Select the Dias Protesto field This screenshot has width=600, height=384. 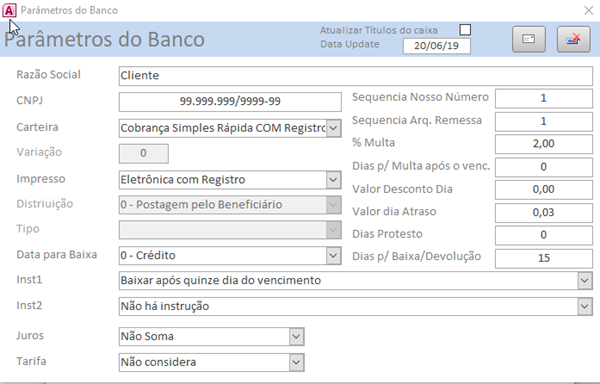point(544,235)
